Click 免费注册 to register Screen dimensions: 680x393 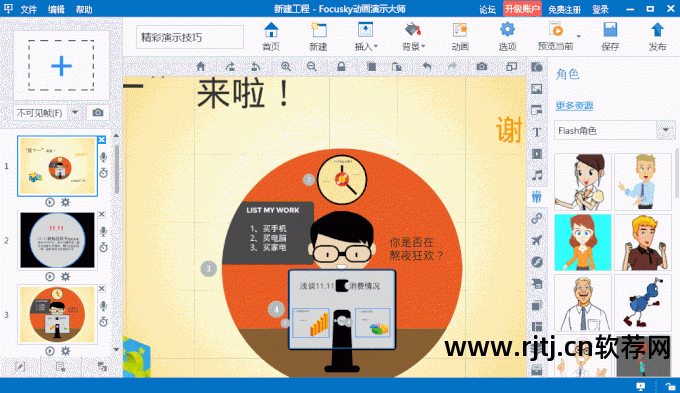564,9
